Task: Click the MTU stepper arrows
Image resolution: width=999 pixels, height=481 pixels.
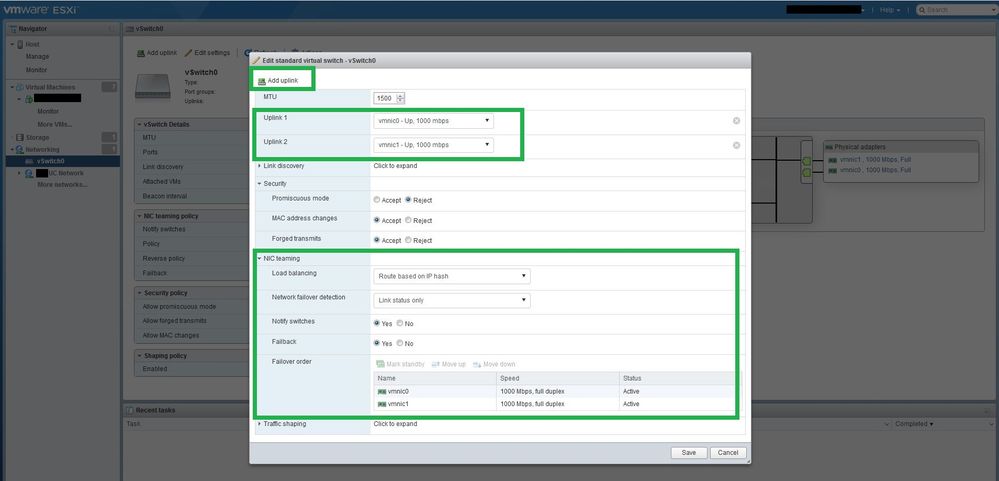Action: click(x=400, y=98)
